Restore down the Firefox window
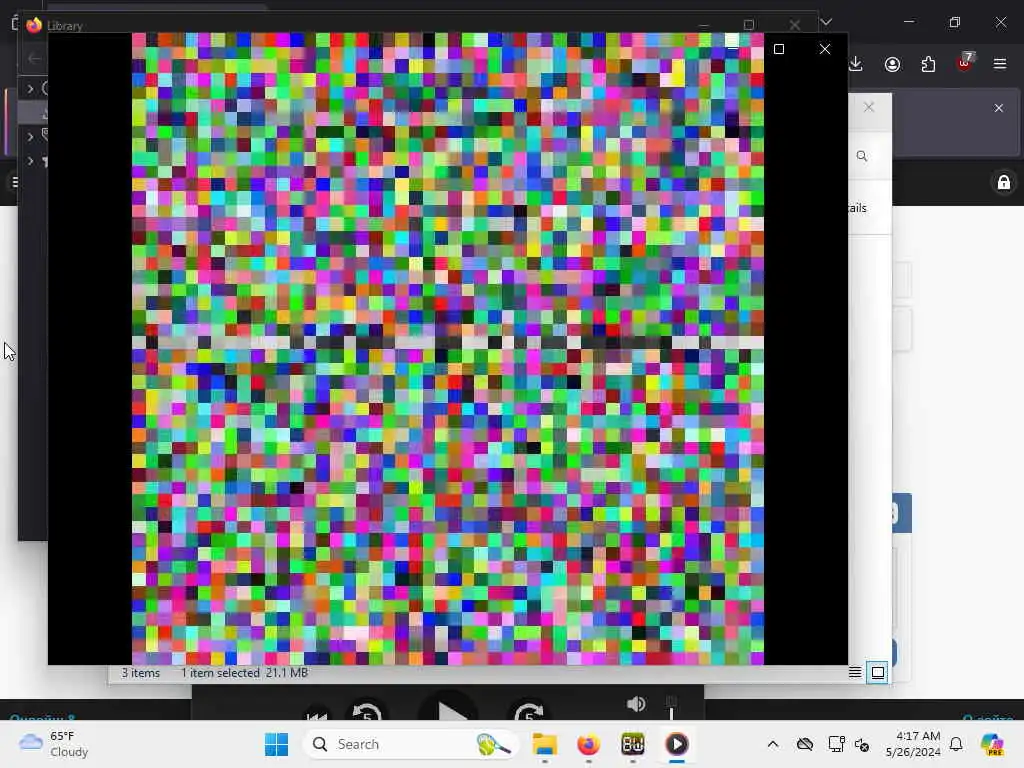The image size is (1024, 768). 955,22
